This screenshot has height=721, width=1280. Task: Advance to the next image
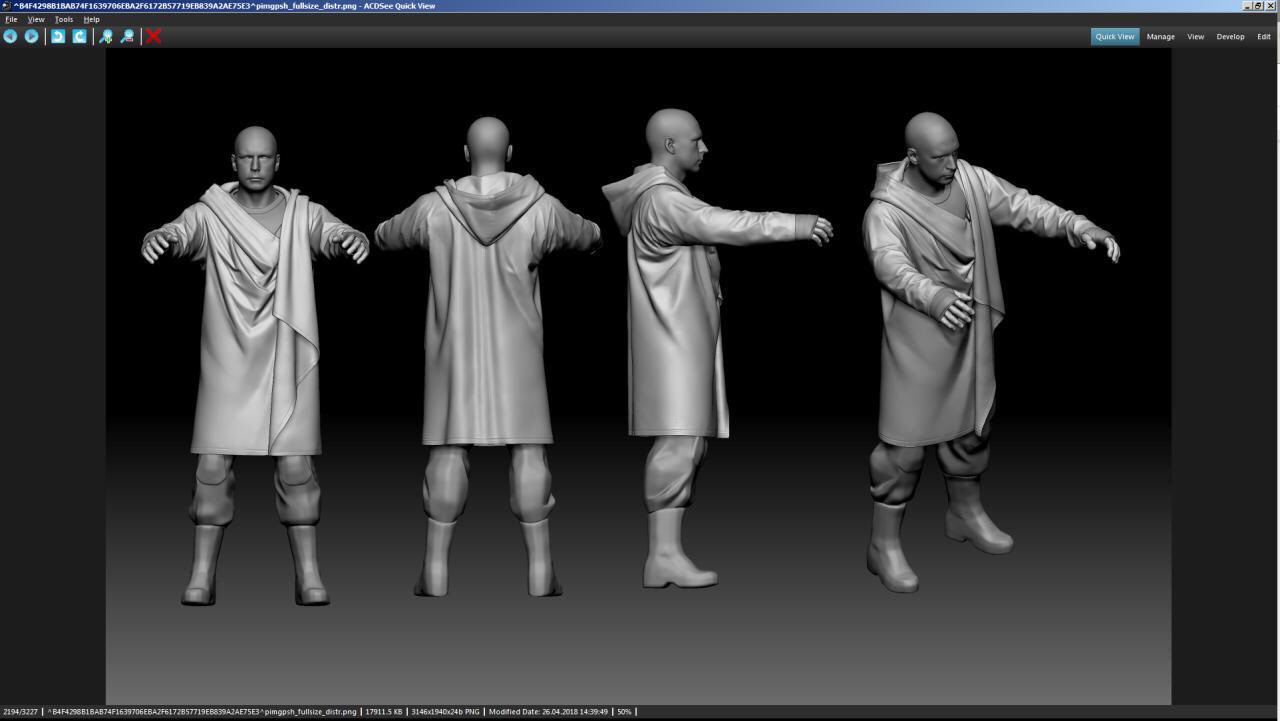32,36
